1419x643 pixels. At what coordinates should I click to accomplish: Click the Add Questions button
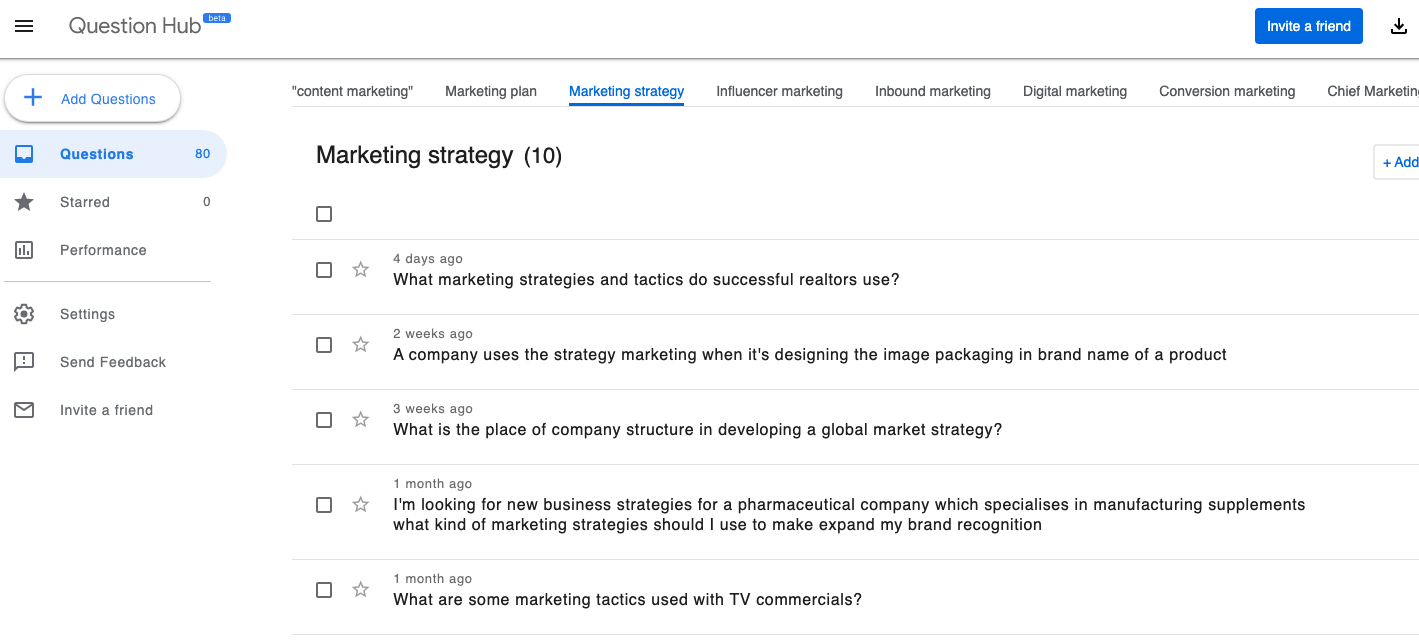click(x=93, y=98)
